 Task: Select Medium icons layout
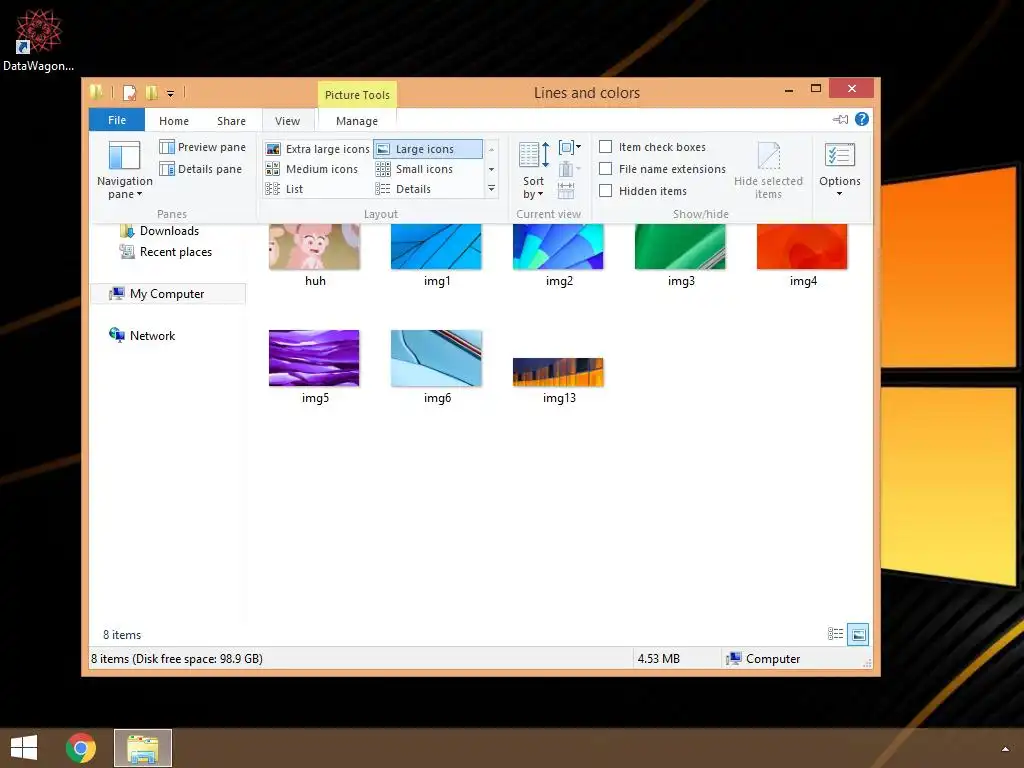click(x=312, y=169)
